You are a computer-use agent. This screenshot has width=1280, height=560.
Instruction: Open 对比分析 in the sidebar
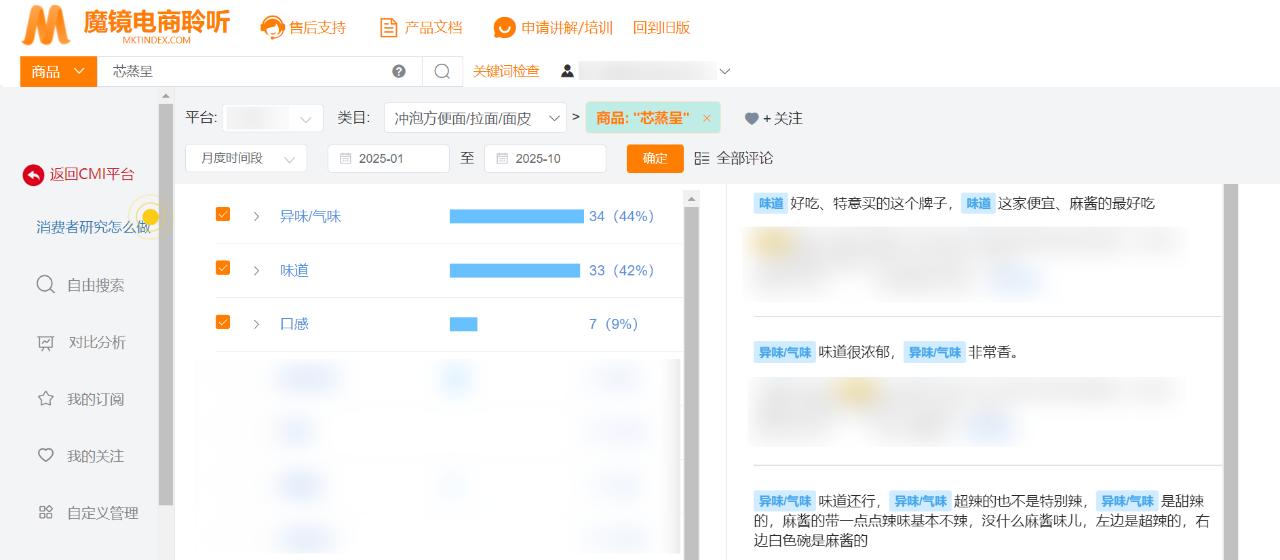(x=96, y=342)
